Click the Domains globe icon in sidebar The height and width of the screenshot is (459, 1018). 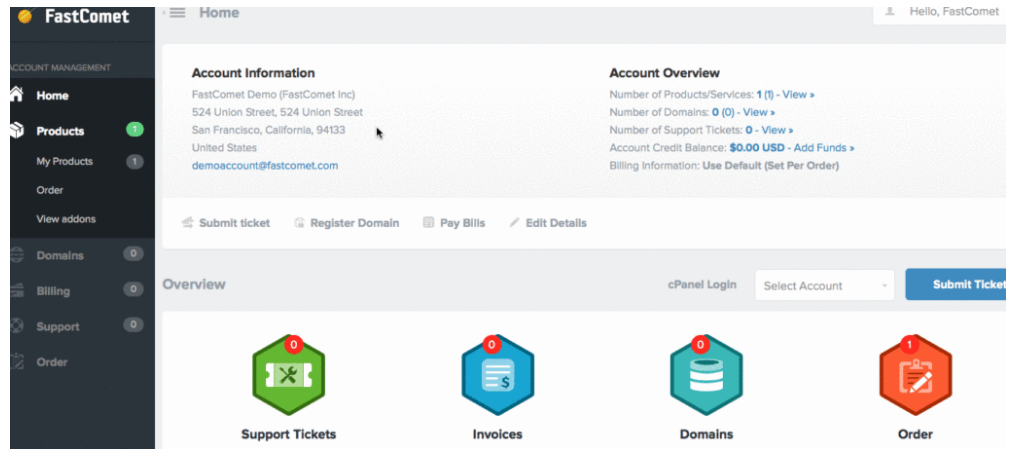[18, 255]
